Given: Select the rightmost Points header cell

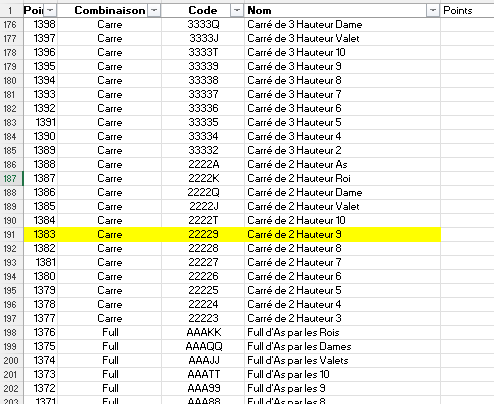Looking at the screenshot, I should [x=467, y=11].
